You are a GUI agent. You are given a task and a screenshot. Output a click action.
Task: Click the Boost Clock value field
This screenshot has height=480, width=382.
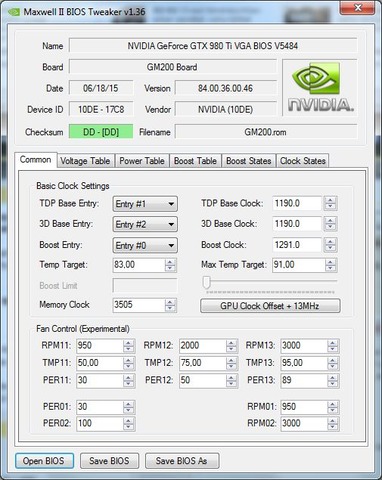click(297, 245)
